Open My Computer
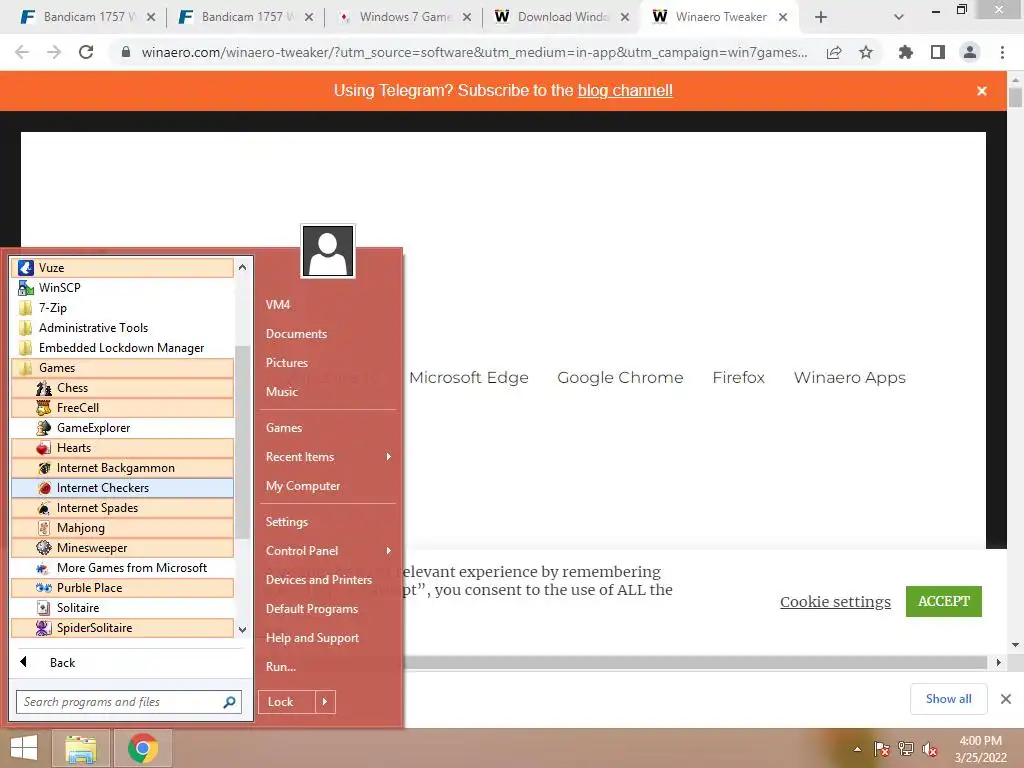This screenshot has width=1024, height=768. pyautogui.click(x=302, y=486)
